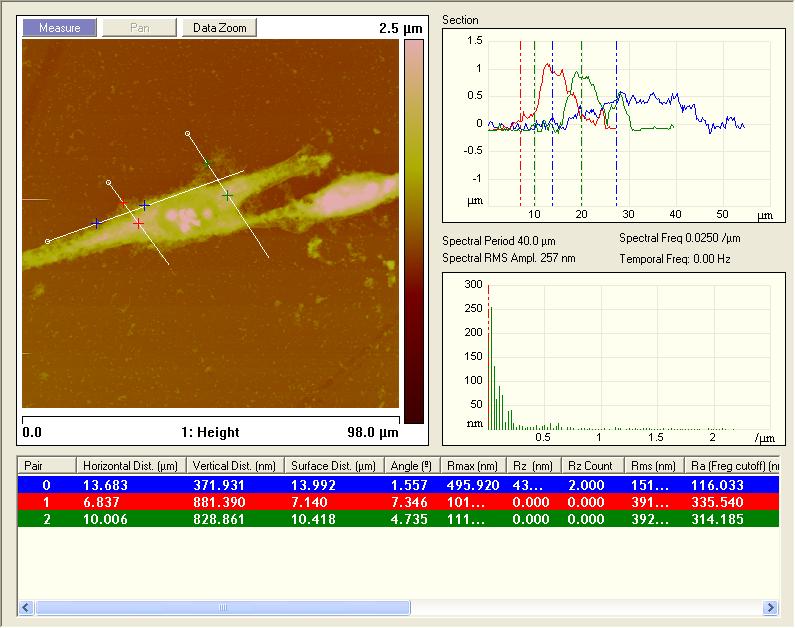Click the Vertical Dist. column header
This screenshot has width=795, height=628.
[235, 466]
